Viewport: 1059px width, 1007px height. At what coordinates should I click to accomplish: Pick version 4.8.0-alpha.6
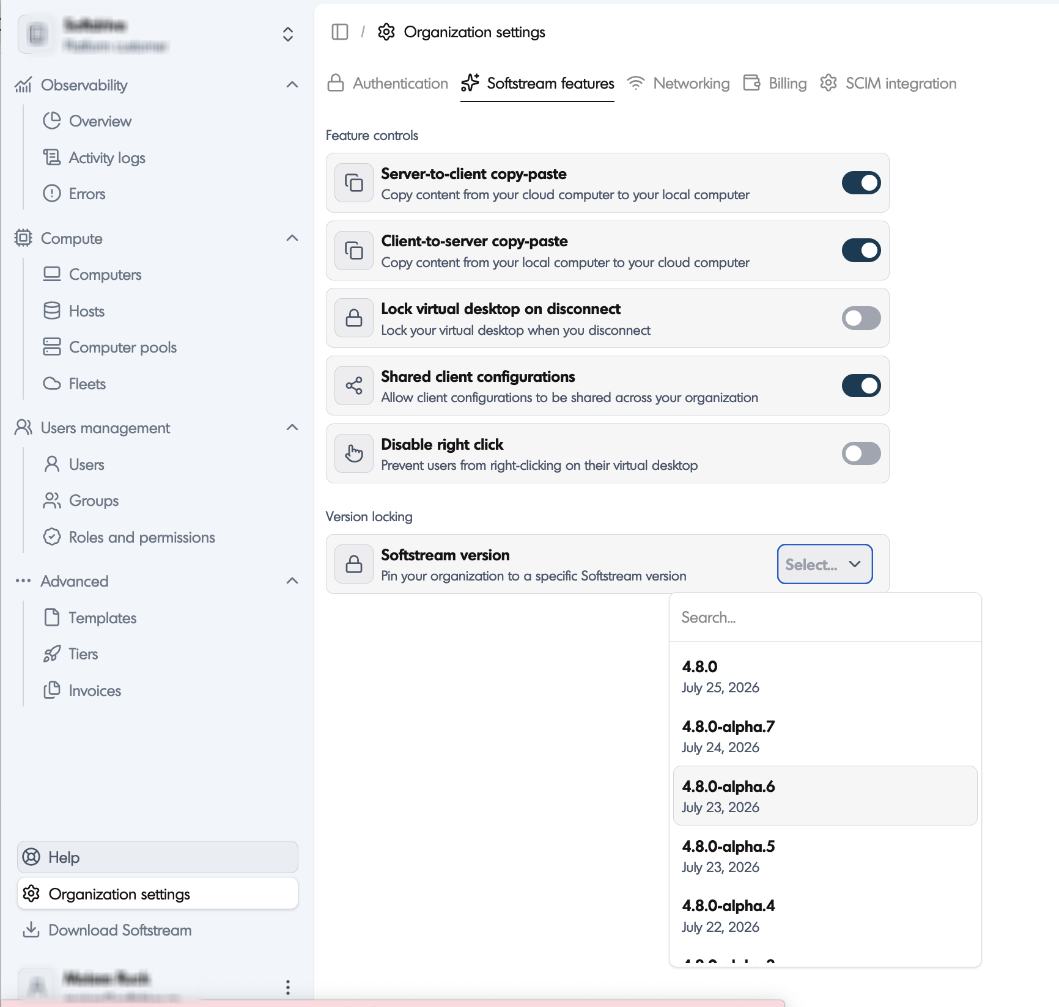click(825, 796)
